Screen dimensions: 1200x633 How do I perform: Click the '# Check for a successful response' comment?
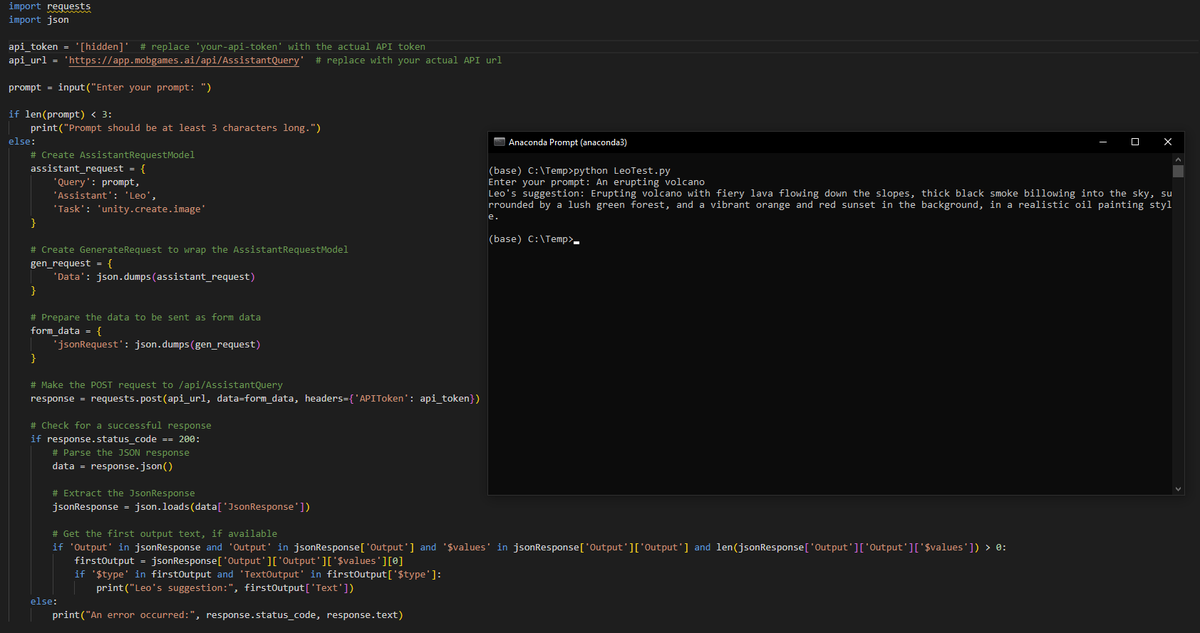click(120, 425)
